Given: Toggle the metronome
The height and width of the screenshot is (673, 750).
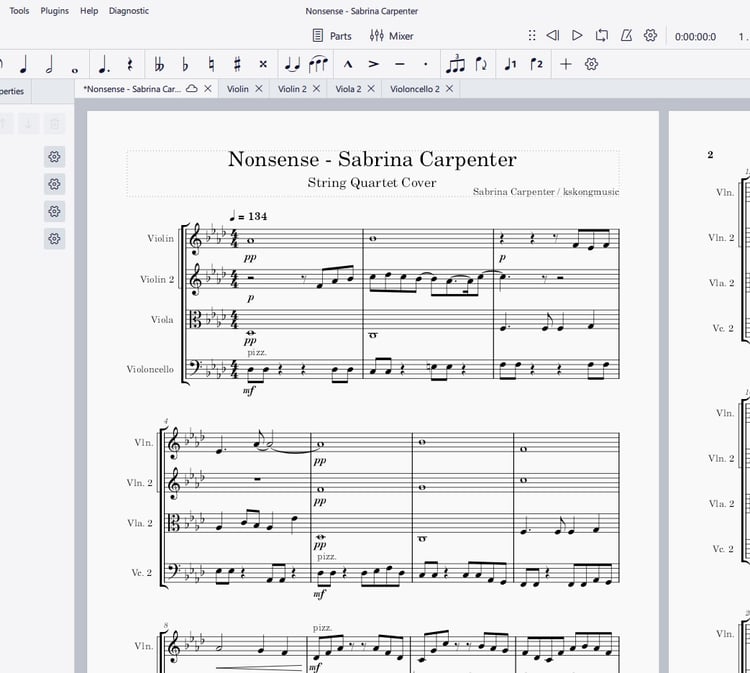Looking at the screenshot, I should pyautogui.click(x=626, y=35).
